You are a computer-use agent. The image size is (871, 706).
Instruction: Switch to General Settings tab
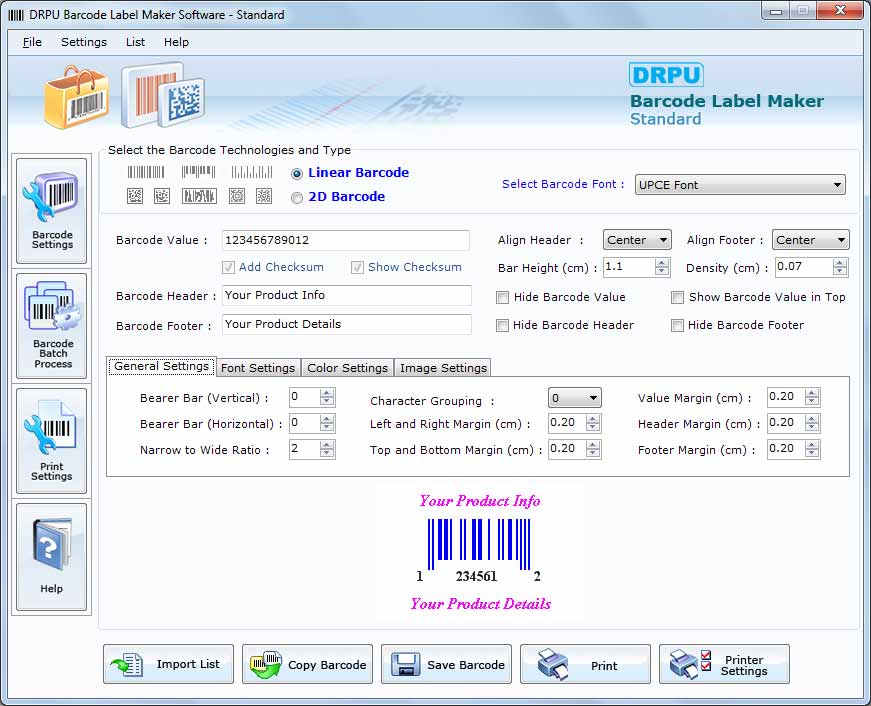coord(162,367)
